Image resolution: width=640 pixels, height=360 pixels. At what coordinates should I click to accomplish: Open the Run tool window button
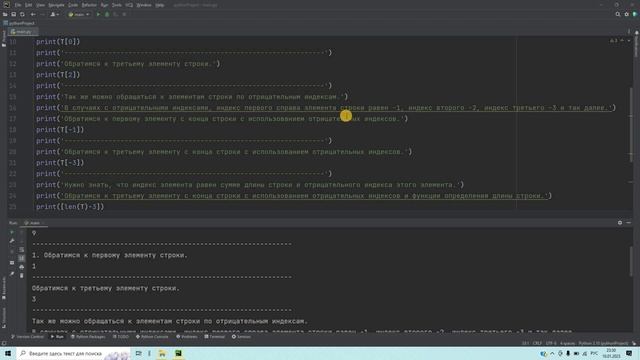pyautogui.click(x=57, y=337)
